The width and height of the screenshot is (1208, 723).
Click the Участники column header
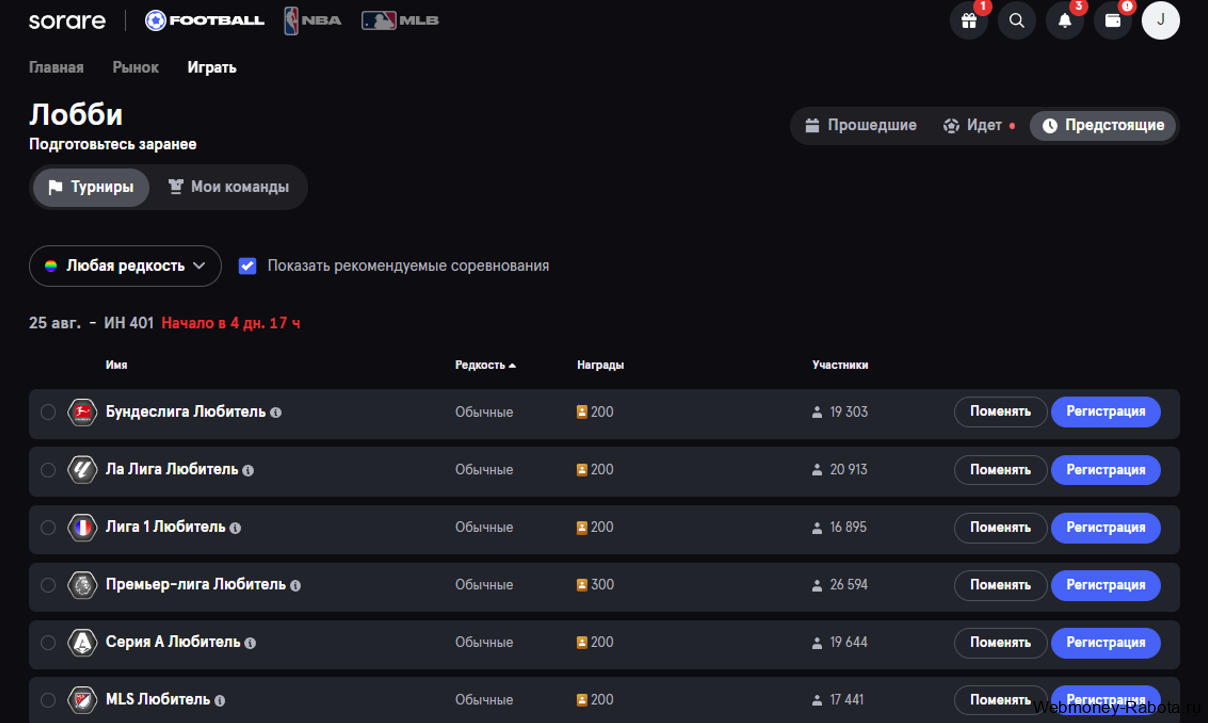[x=840, y=365]
